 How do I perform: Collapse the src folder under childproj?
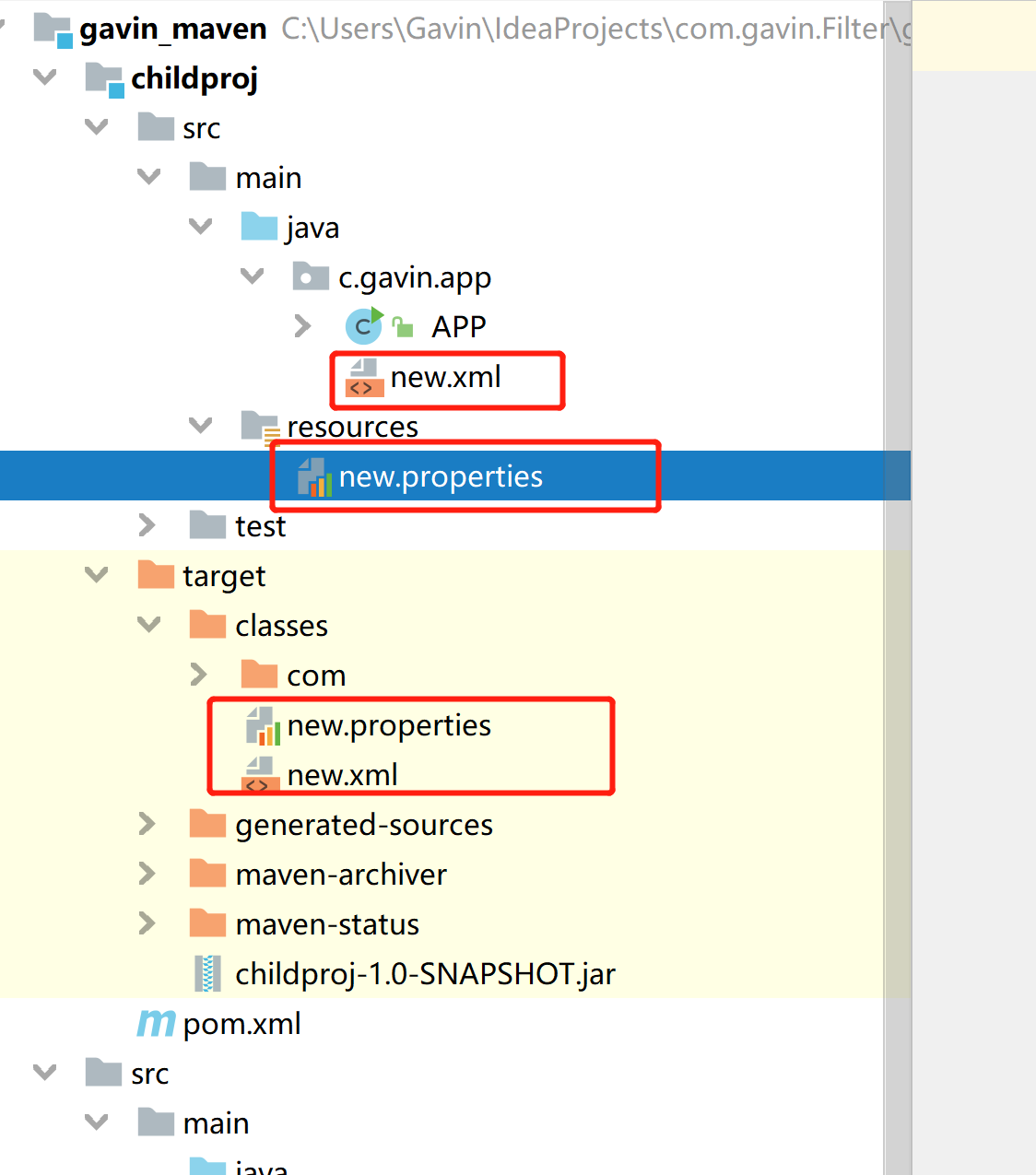pos(96,127)
